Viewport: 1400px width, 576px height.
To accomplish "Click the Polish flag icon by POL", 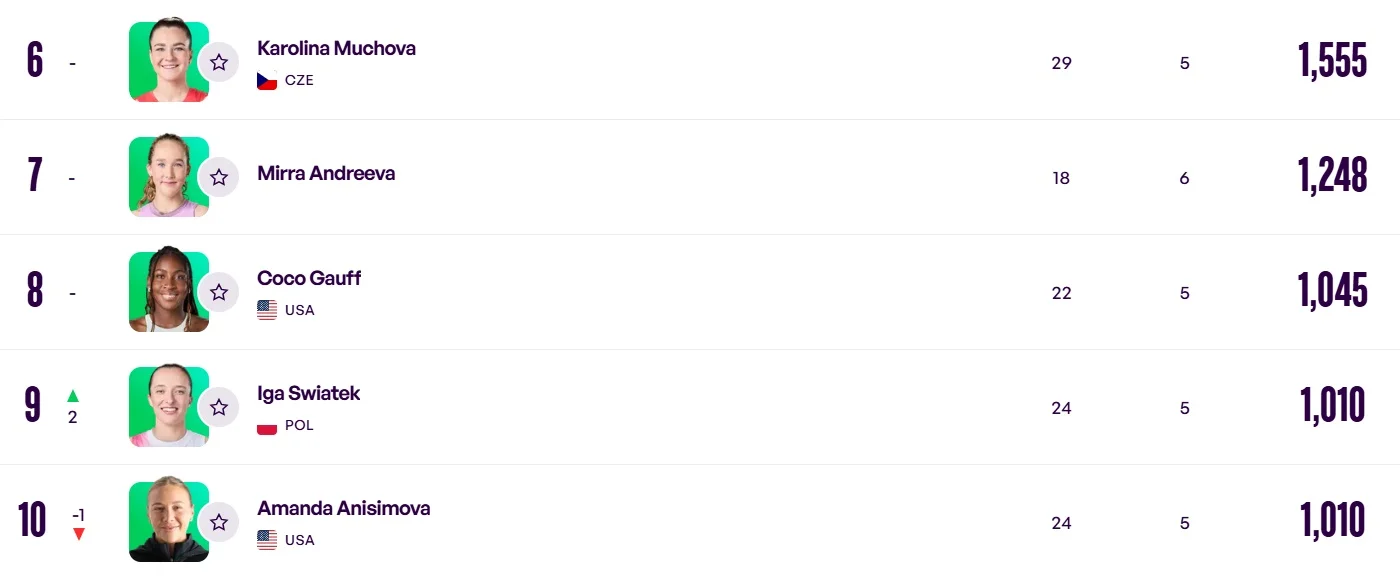I will 267,426.
